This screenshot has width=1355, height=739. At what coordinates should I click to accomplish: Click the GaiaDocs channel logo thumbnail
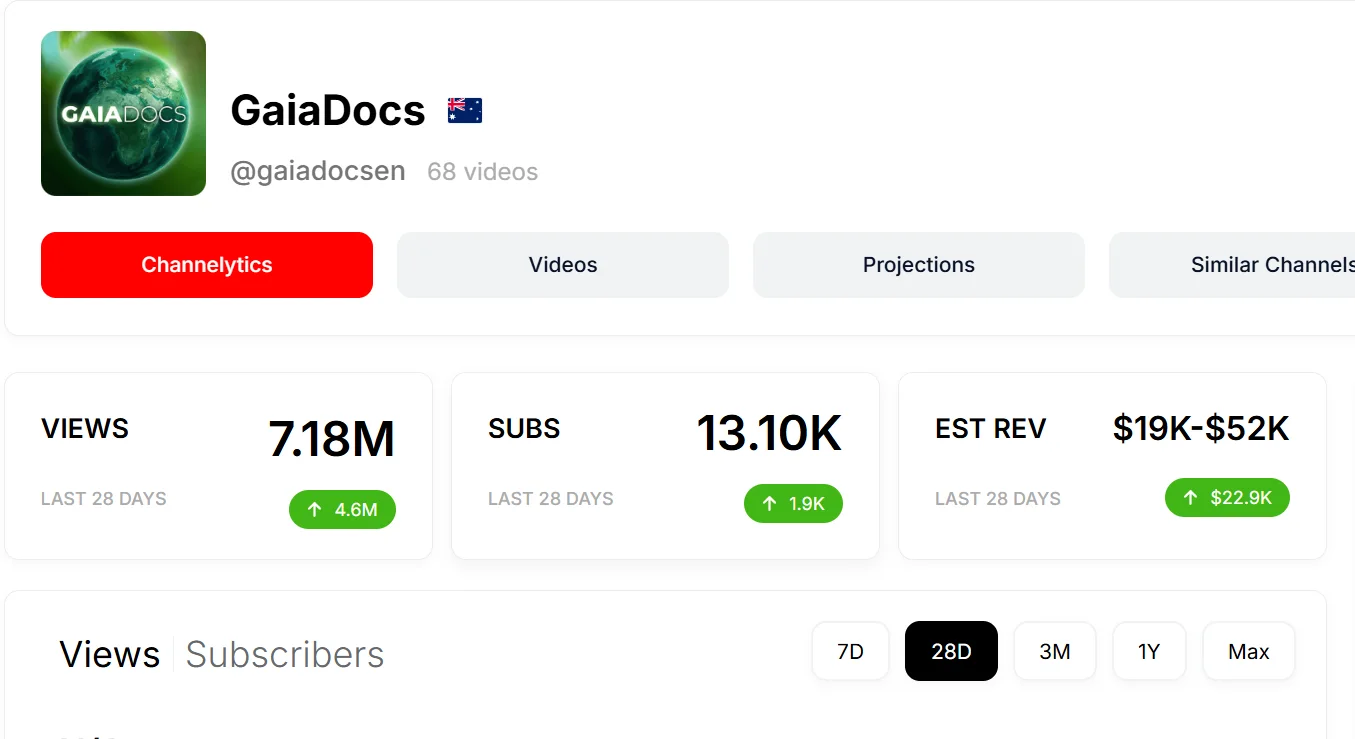[x=123, y=113]
